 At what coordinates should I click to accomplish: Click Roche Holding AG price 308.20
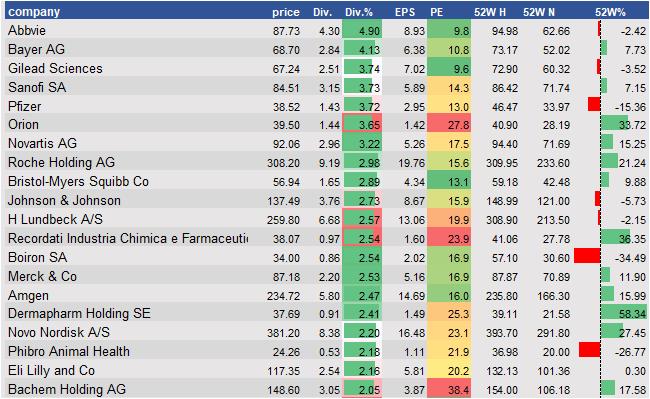pos(283,163)
